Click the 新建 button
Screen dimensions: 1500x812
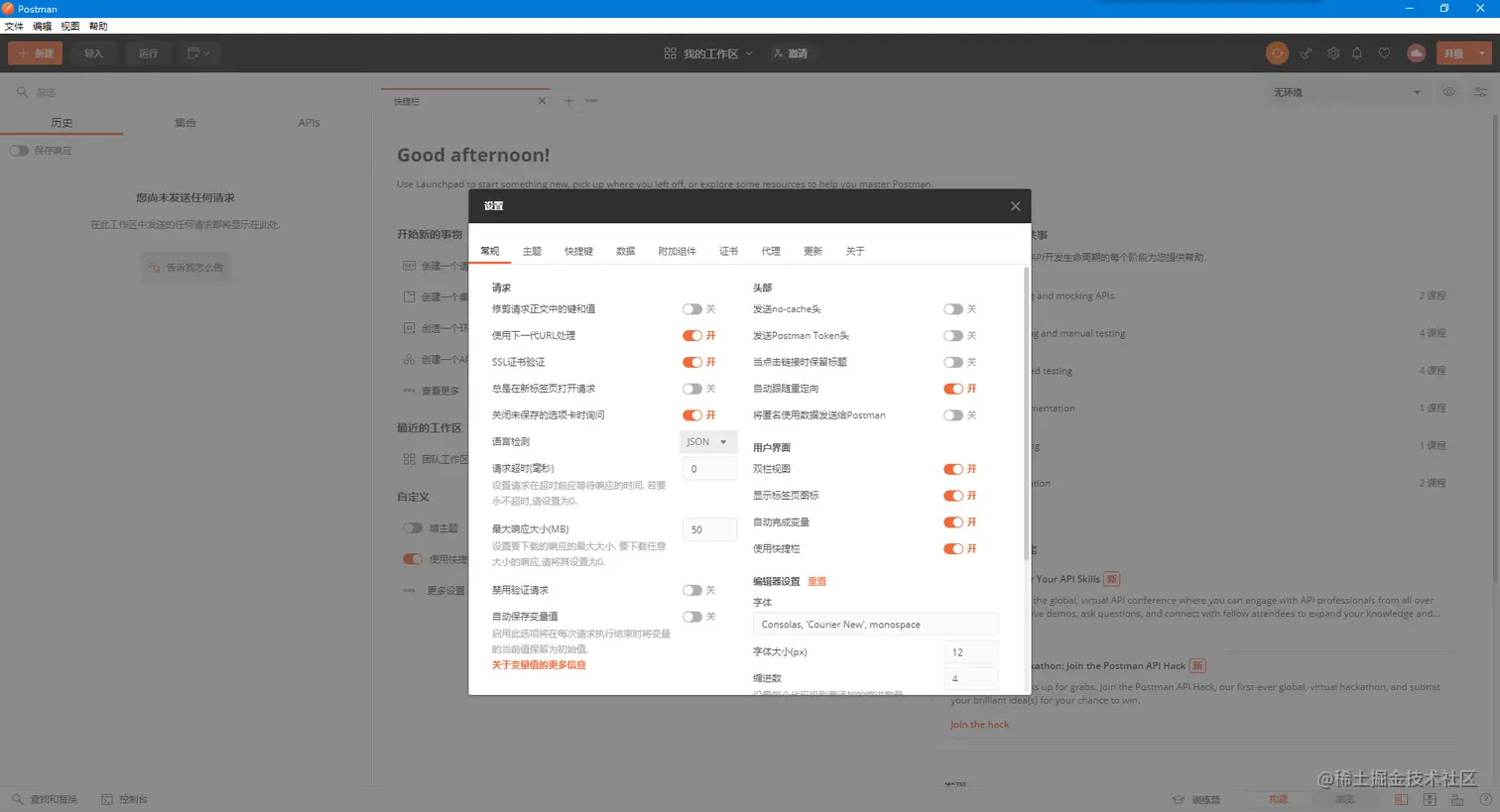pos(36,54)
